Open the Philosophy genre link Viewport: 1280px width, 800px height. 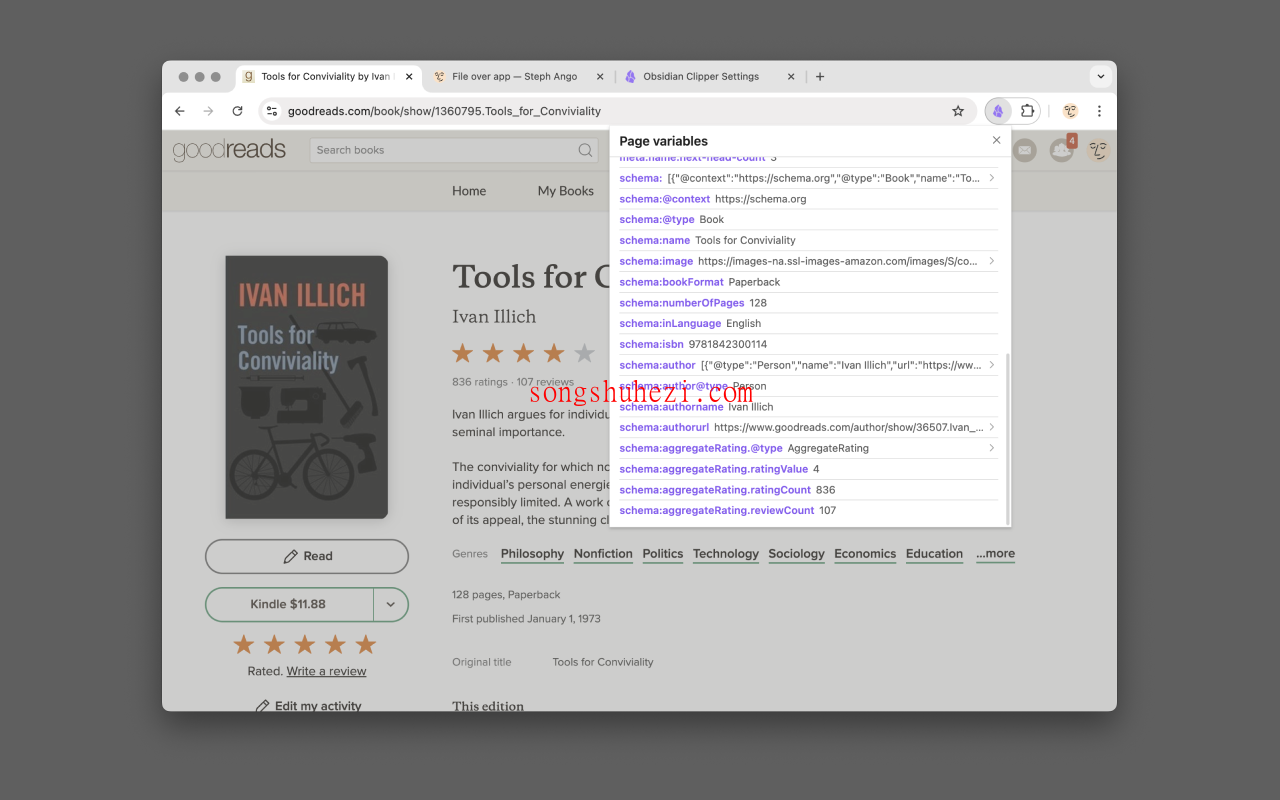point(532,554)
